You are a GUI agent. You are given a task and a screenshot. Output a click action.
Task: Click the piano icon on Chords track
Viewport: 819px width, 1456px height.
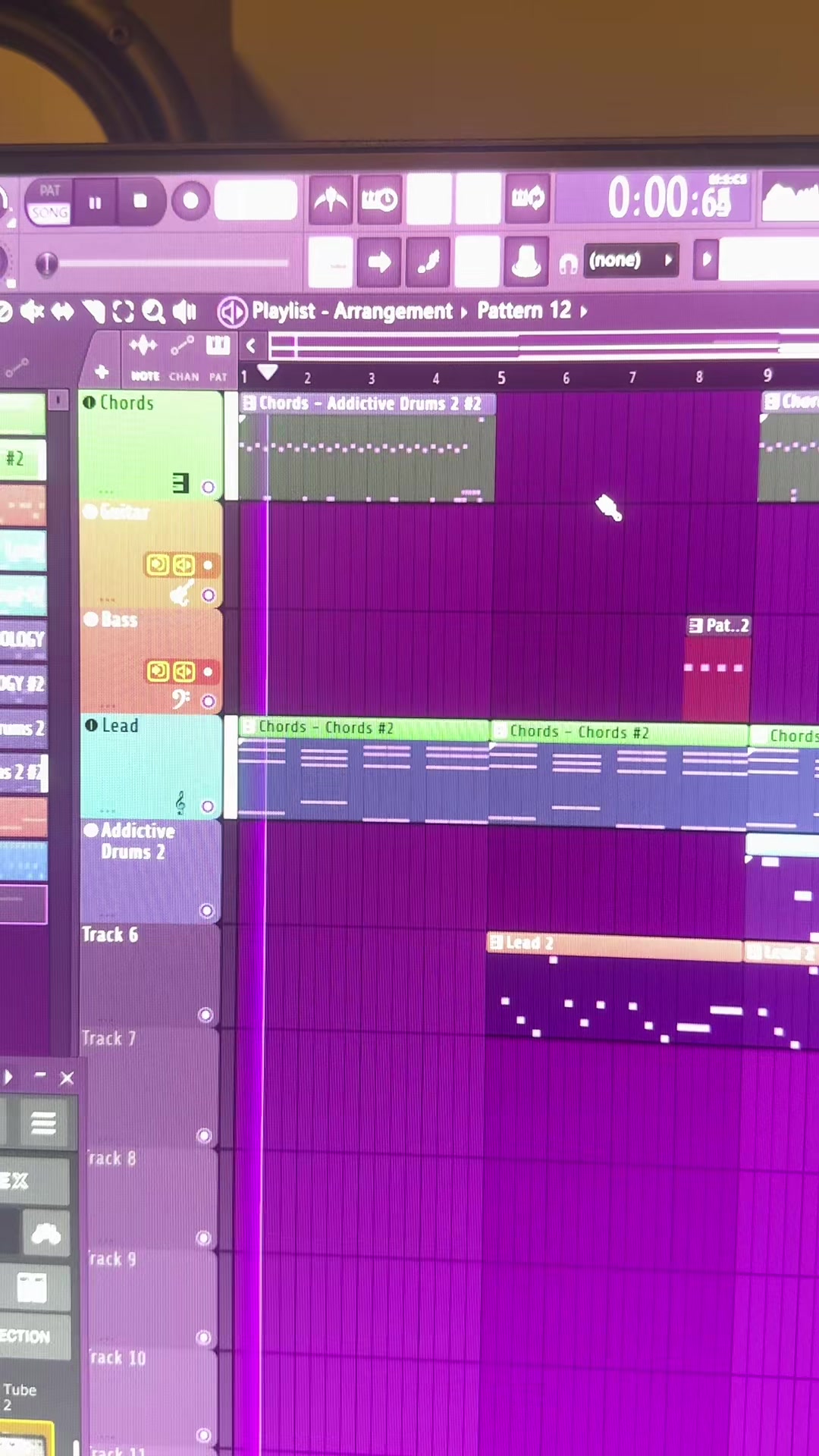[x=180, y=483]
